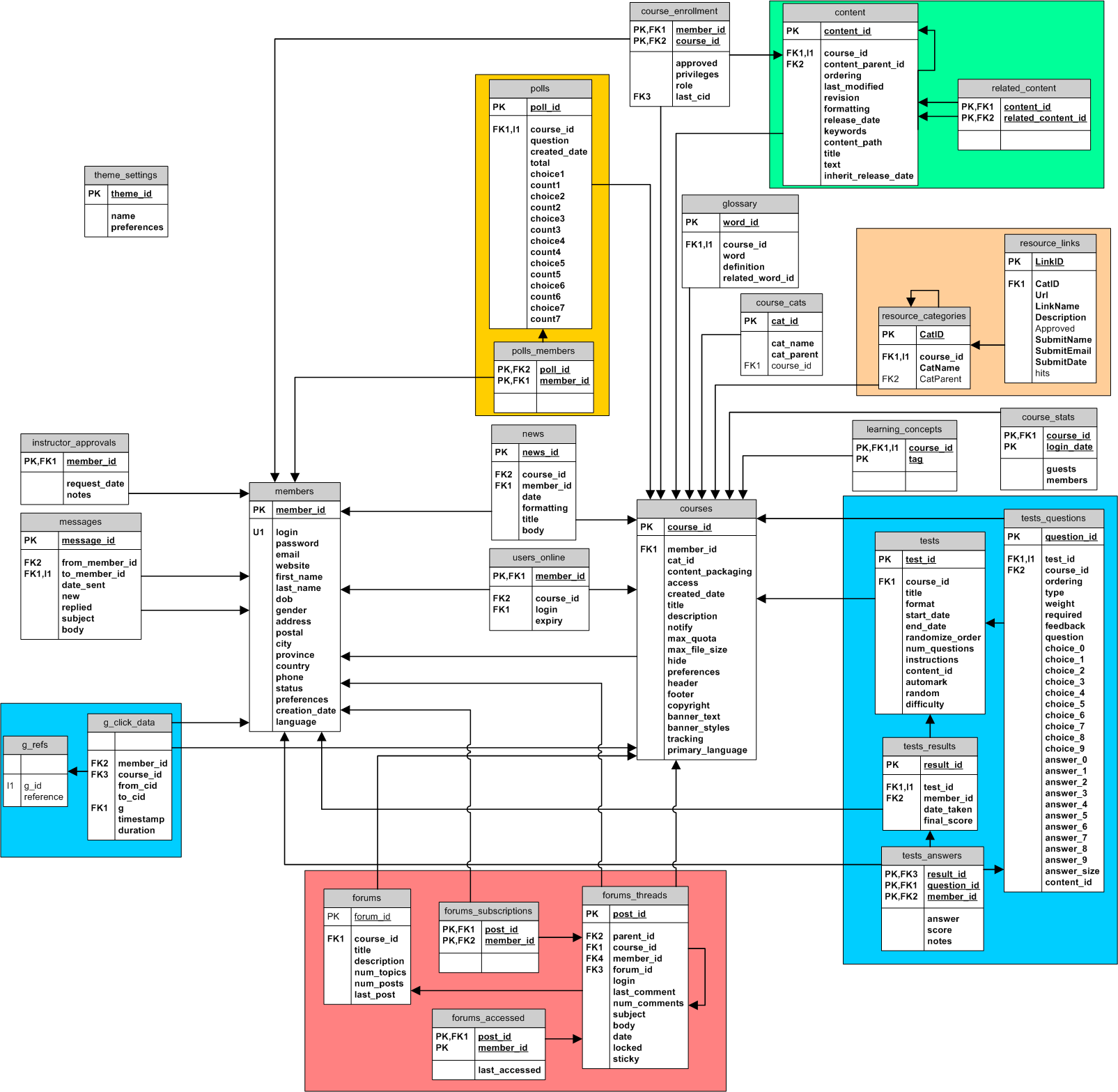
Task: Select the forums_threads table title
Action: tap(635, 895)
